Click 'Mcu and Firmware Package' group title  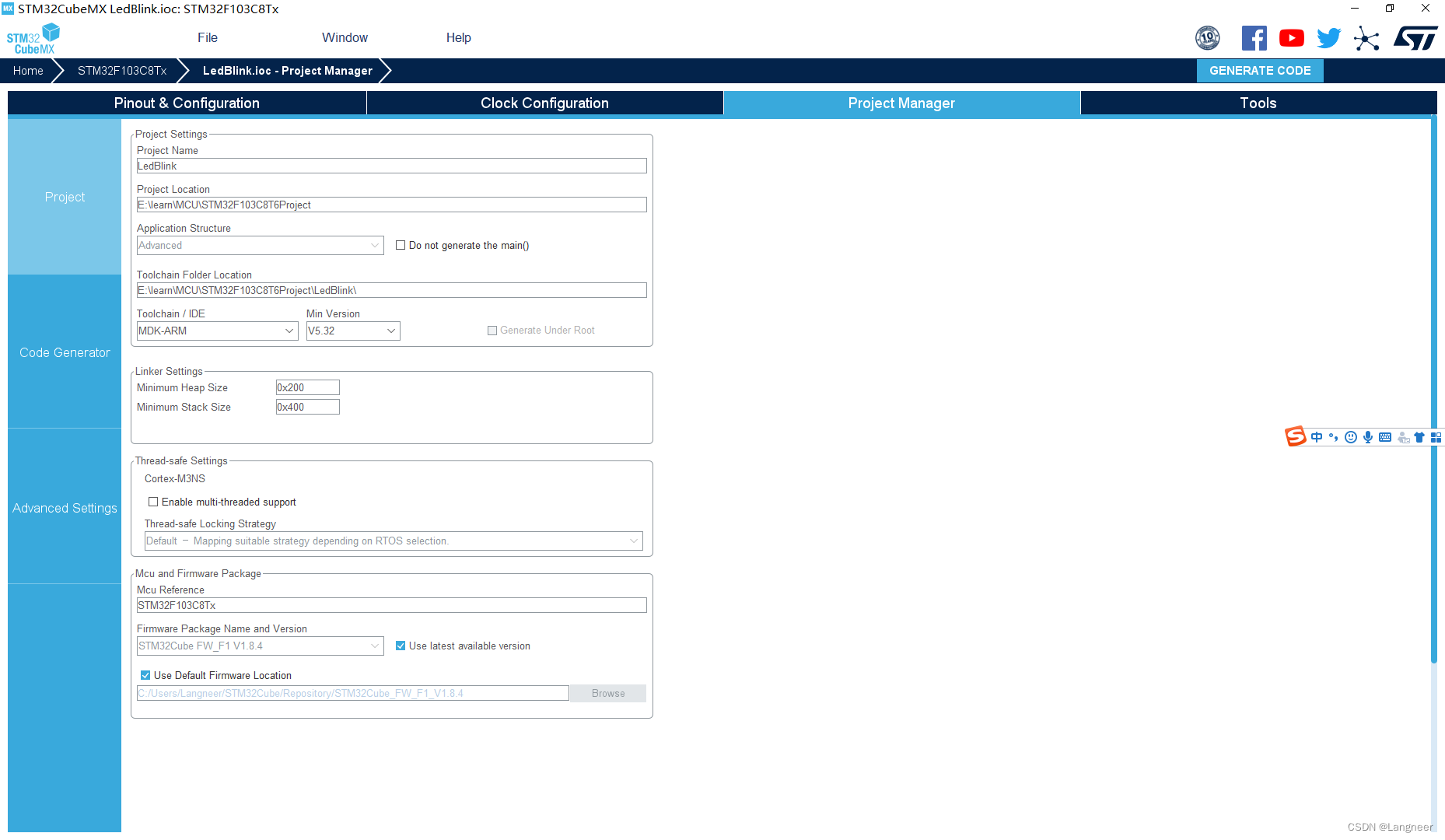pyautogui.click(x=198, y=573)
